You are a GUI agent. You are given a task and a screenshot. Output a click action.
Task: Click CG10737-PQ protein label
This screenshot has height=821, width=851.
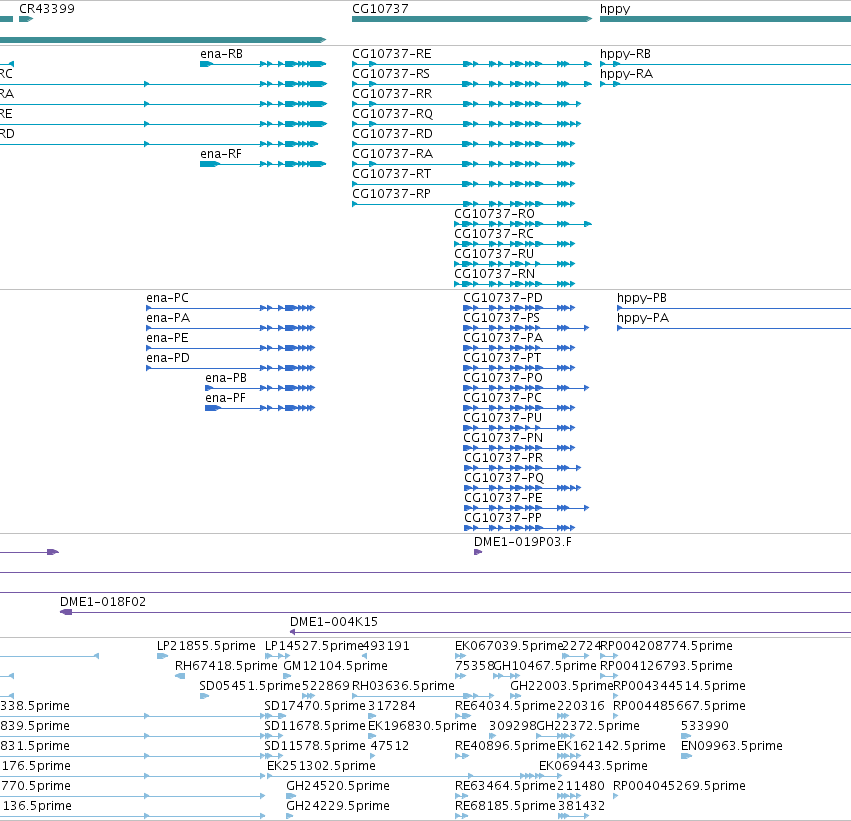(x=504, y=479)
